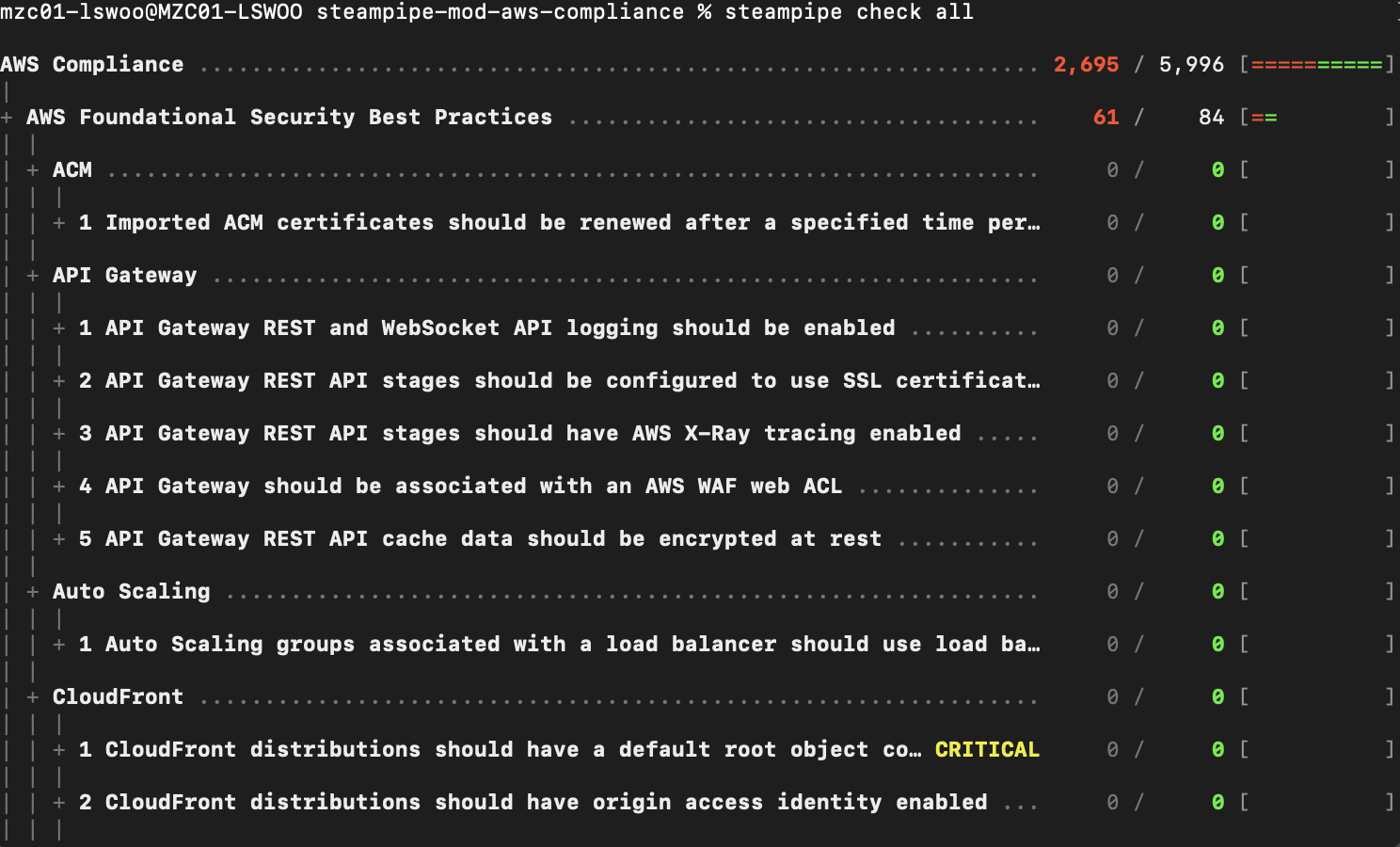Click the plus marker beside API Gateway
1400x847 pixels.
(x=33, y=276)
